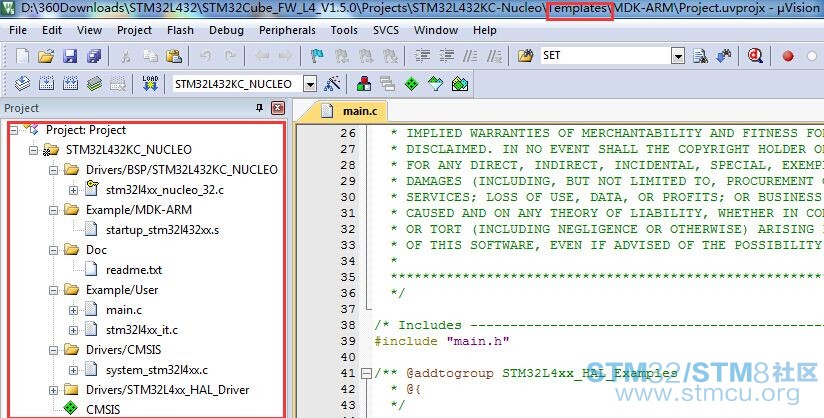The image size is (824, 418).
Task: Open the File menu
Action: [18, 30]
